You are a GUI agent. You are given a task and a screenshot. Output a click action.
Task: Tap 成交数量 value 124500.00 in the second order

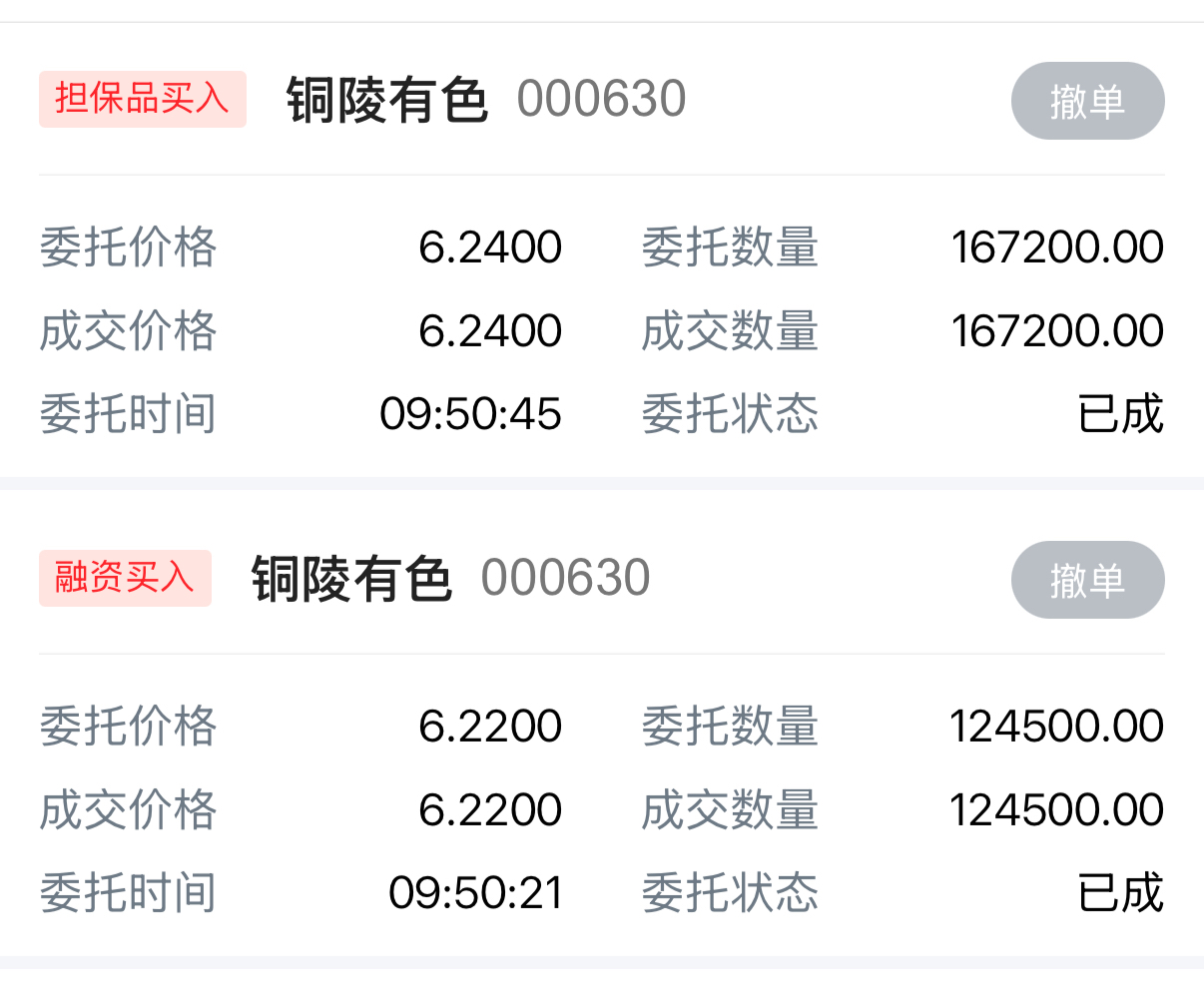1056,810
